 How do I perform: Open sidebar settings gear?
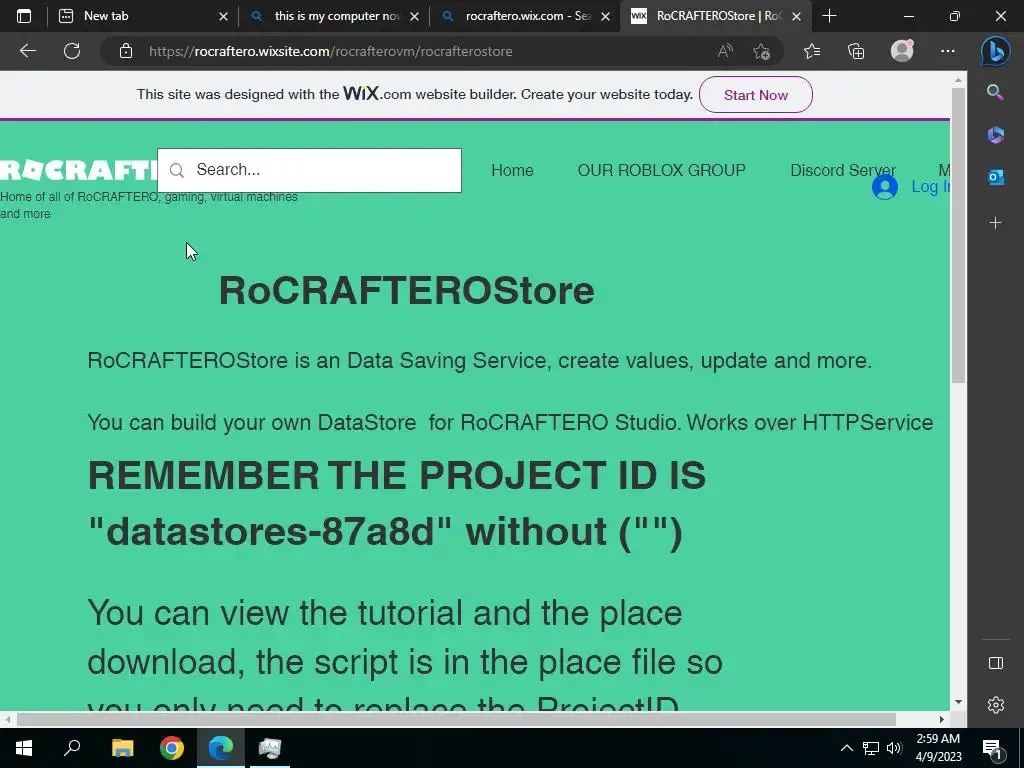995,705
